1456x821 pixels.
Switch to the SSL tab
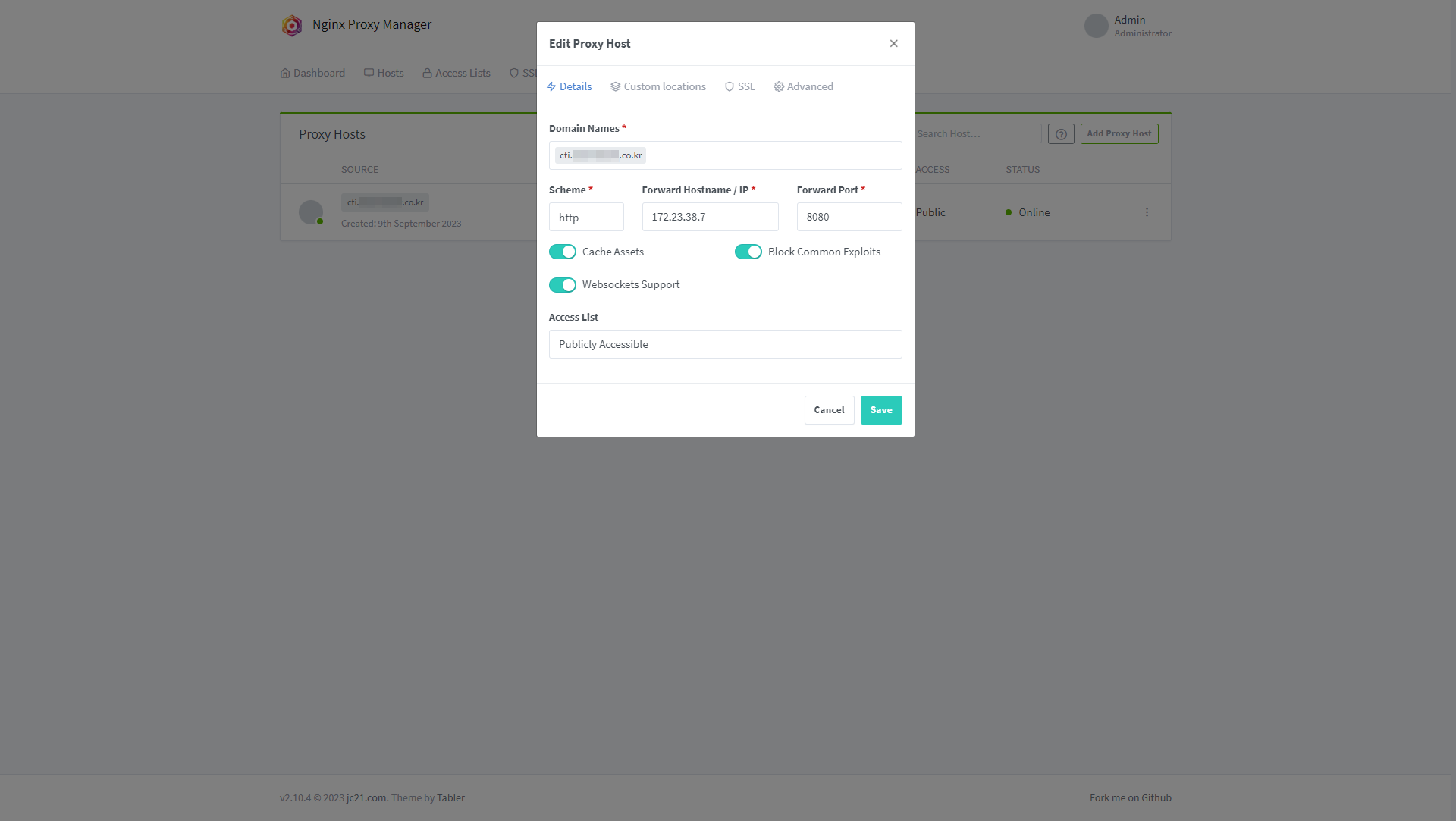point(739,86)
